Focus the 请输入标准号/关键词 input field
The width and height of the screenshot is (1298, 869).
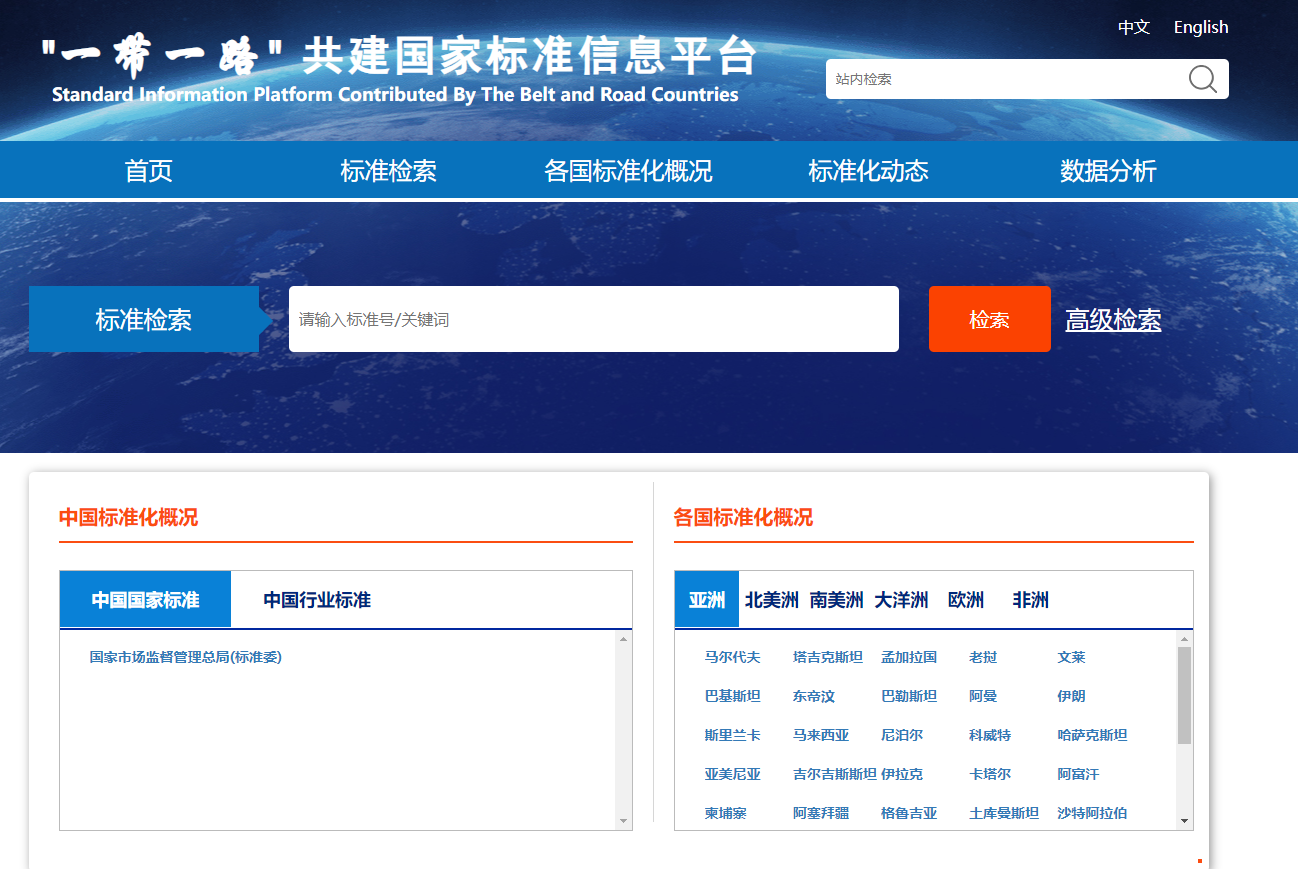593,319
